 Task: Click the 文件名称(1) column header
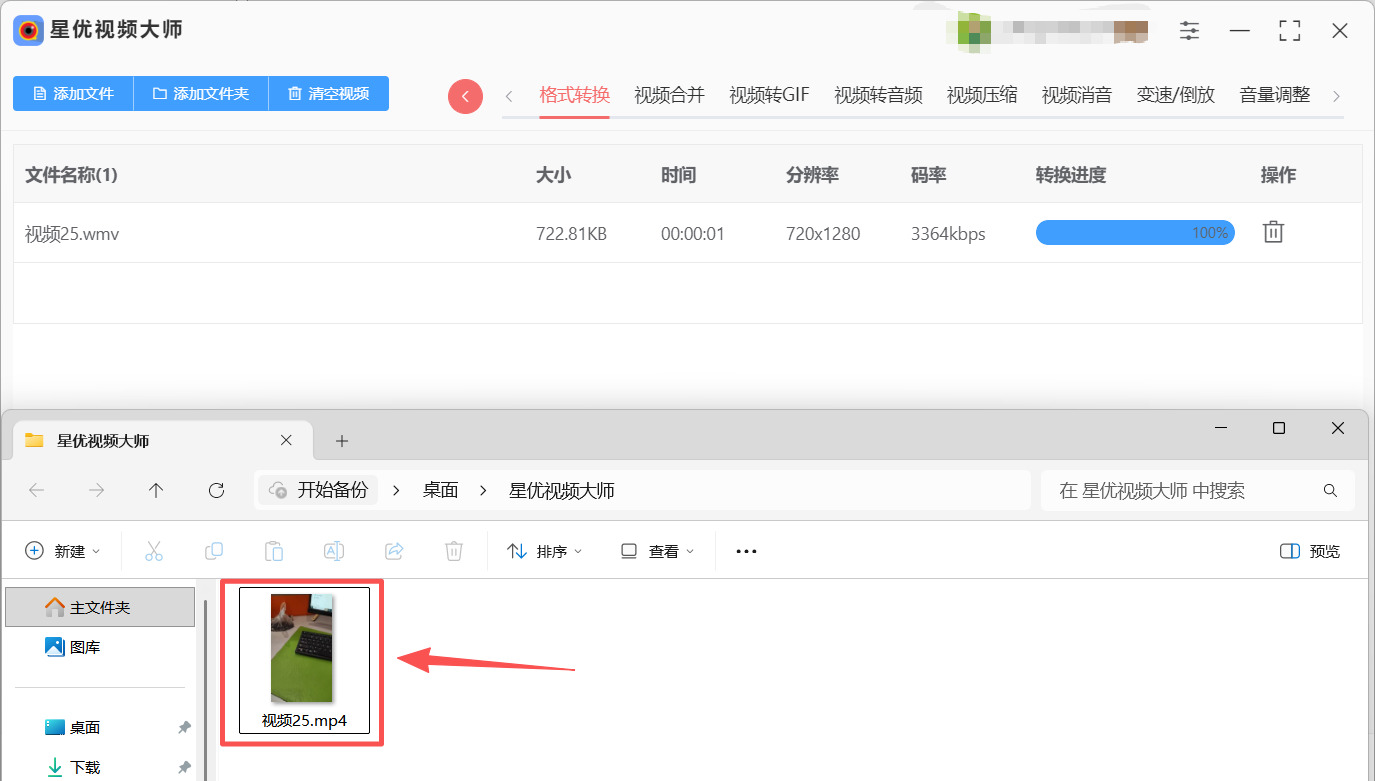71,175
